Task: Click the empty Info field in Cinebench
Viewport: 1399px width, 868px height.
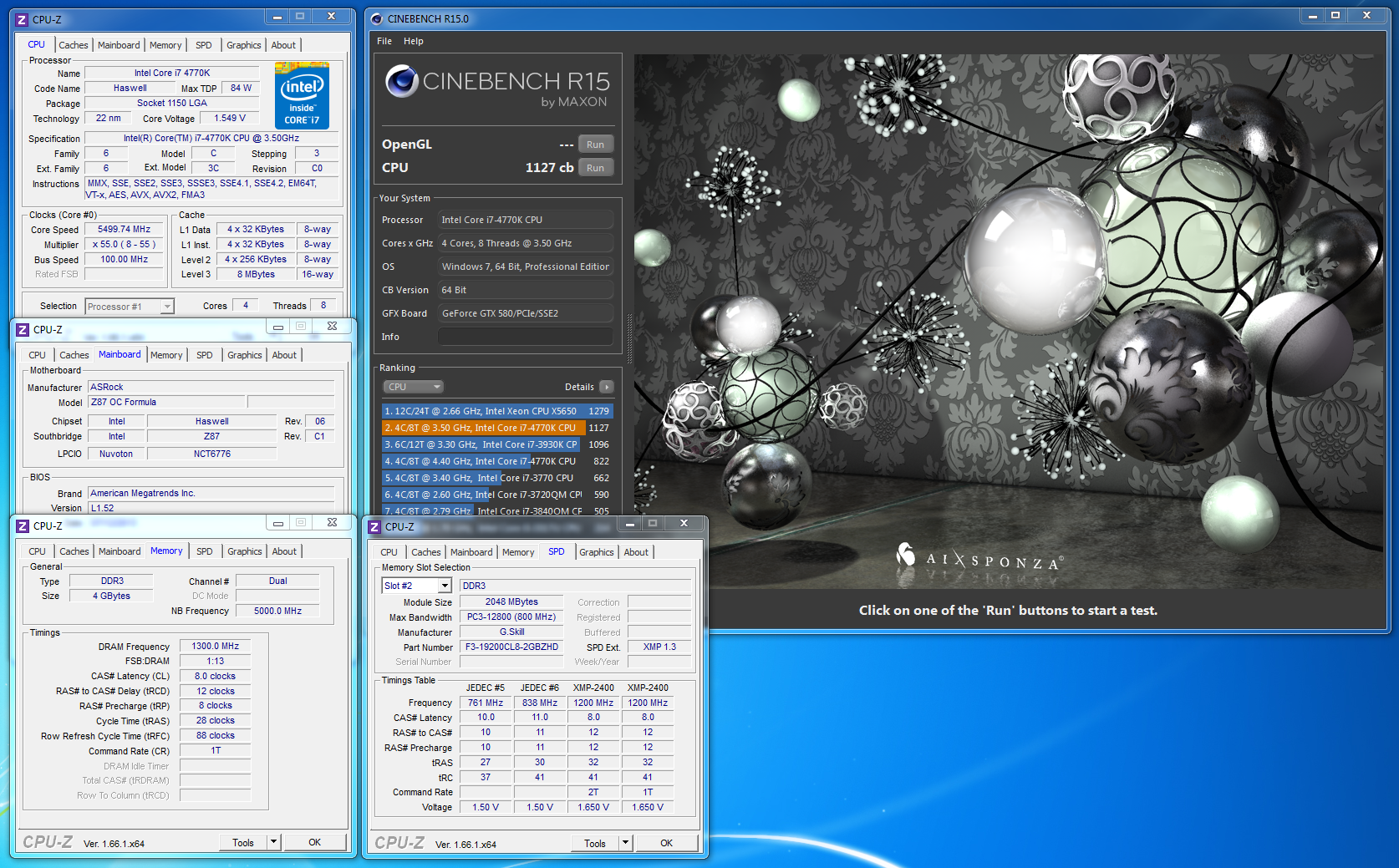Action: [526, 337]
